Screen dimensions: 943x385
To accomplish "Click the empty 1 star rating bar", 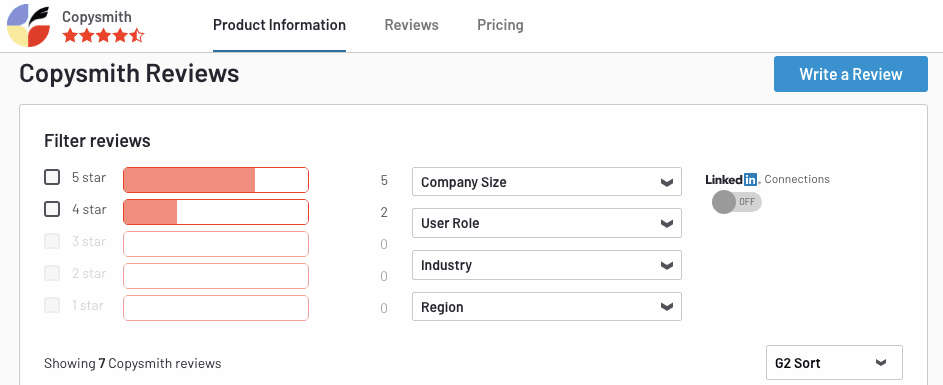I will (216, 307).
